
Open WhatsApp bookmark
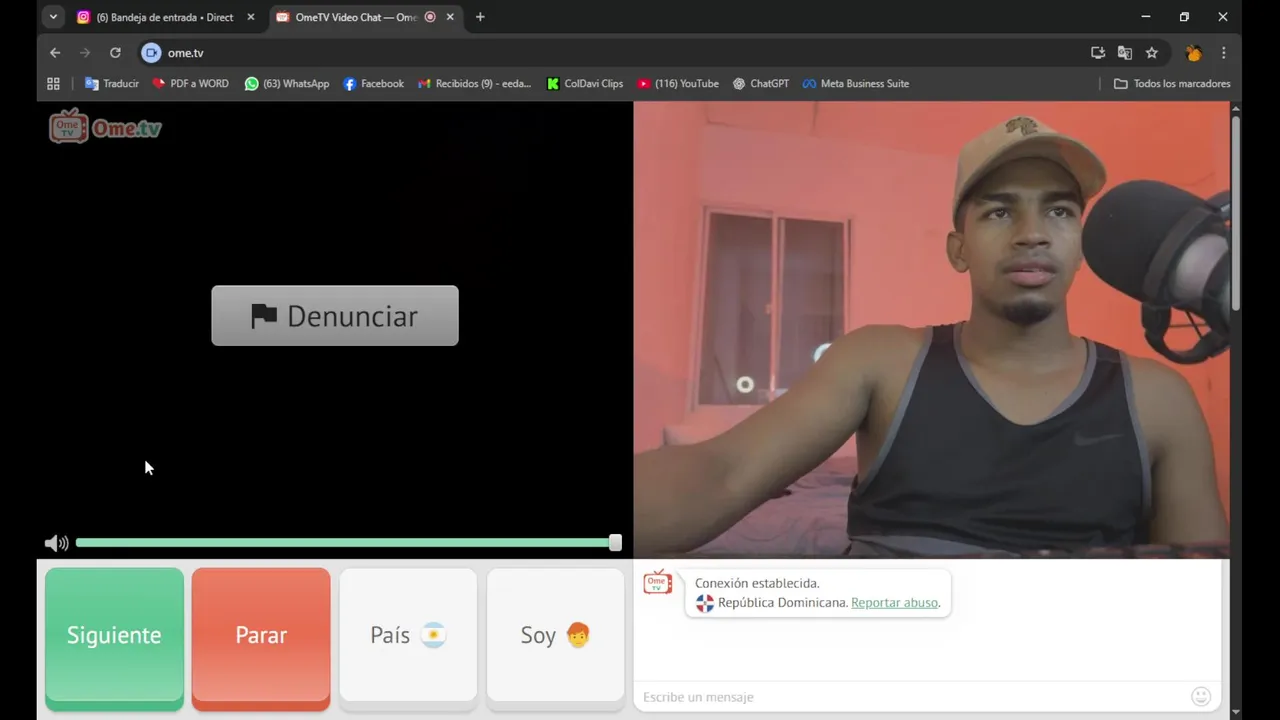point(287,84)
